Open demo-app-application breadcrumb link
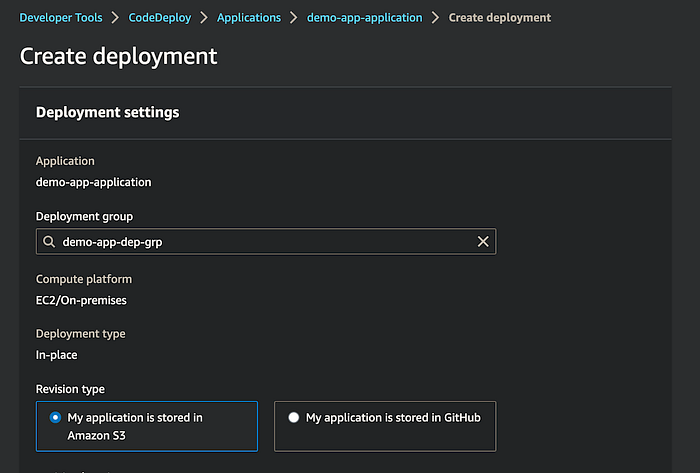 (365, 18)
